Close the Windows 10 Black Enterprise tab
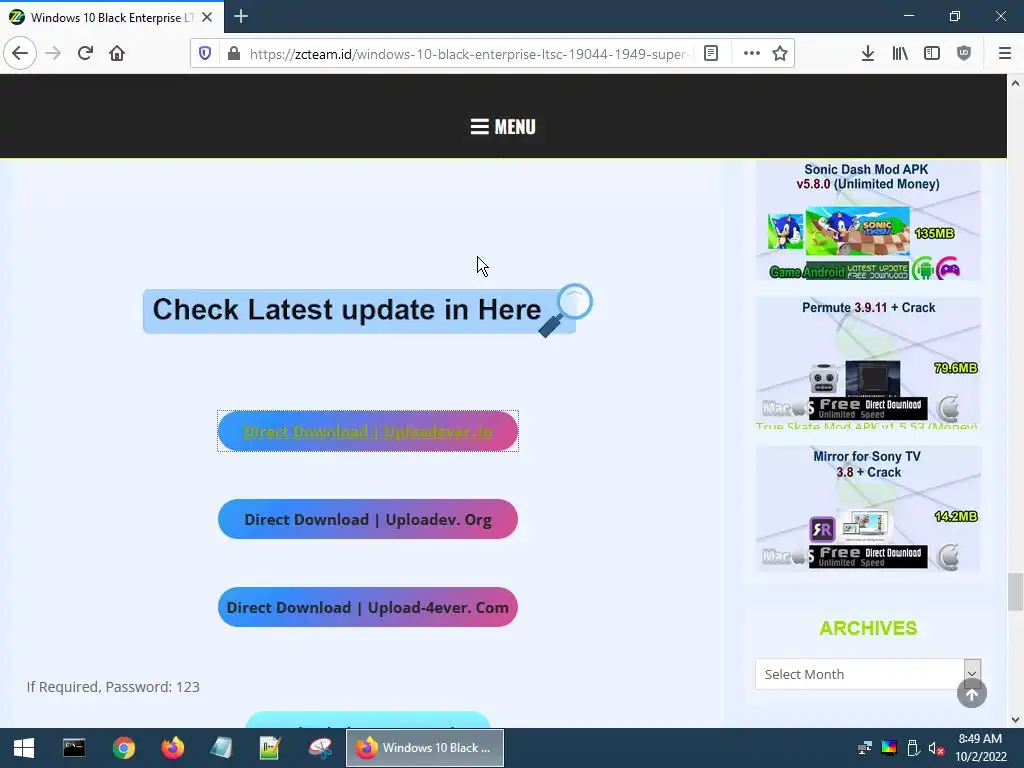1024x768 pixels. (x=207, y=17)
